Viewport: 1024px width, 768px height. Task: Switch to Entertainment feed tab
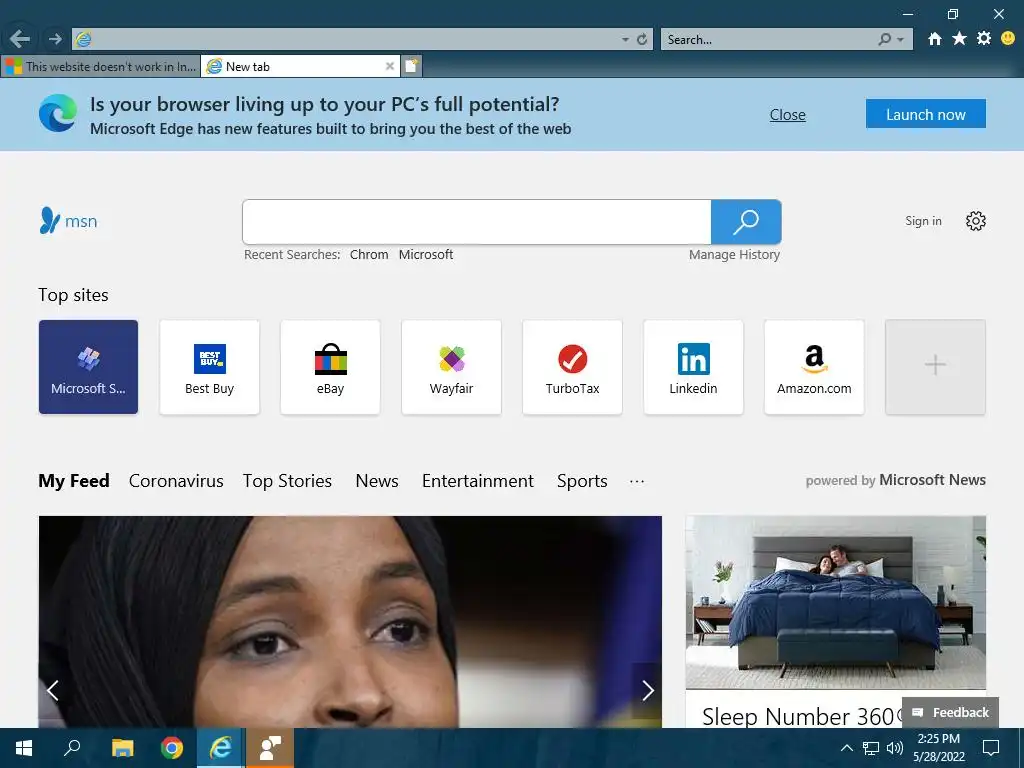point(477,481)
